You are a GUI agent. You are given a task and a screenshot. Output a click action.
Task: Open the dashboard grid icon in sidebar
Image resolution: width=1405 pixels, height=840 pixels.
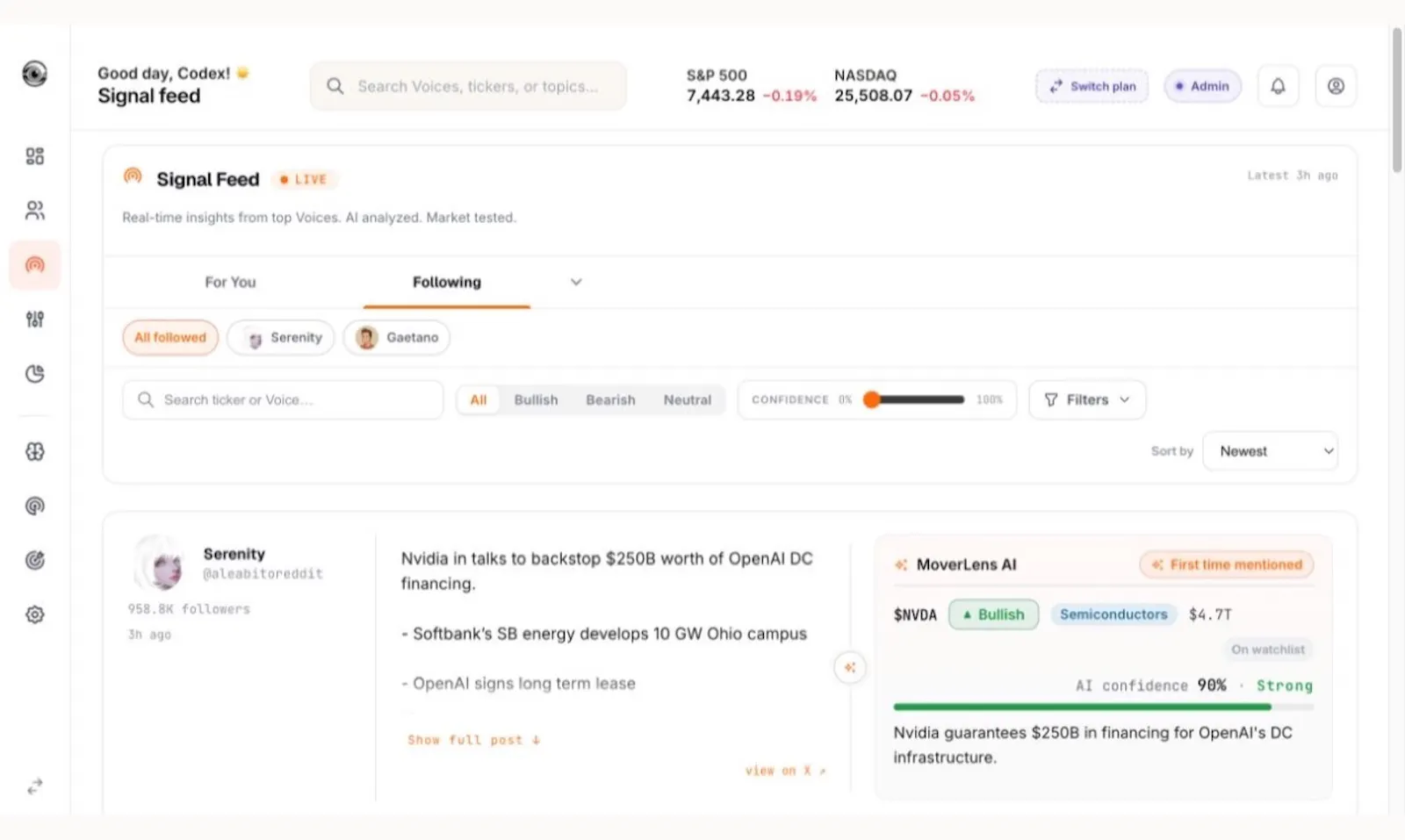34,156
